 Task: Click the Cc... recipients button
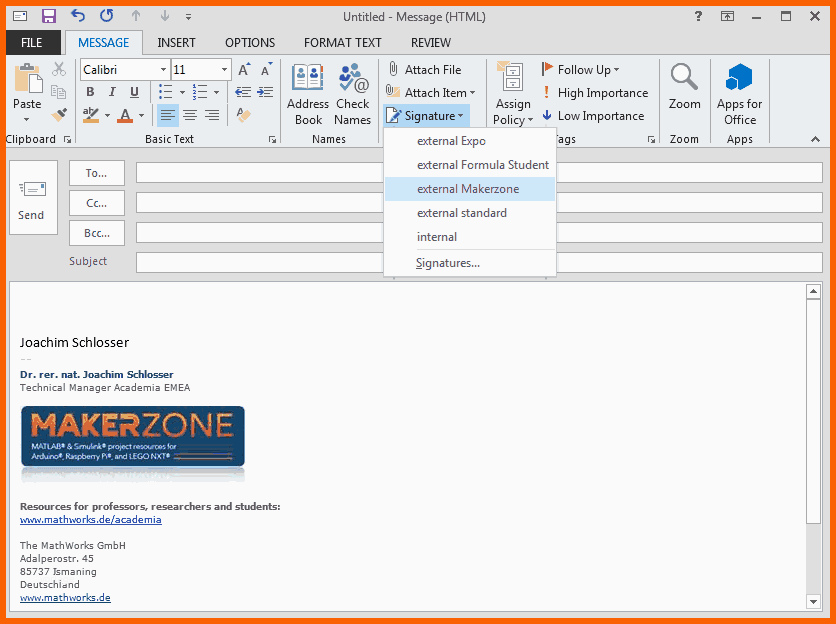coord(97,203)
